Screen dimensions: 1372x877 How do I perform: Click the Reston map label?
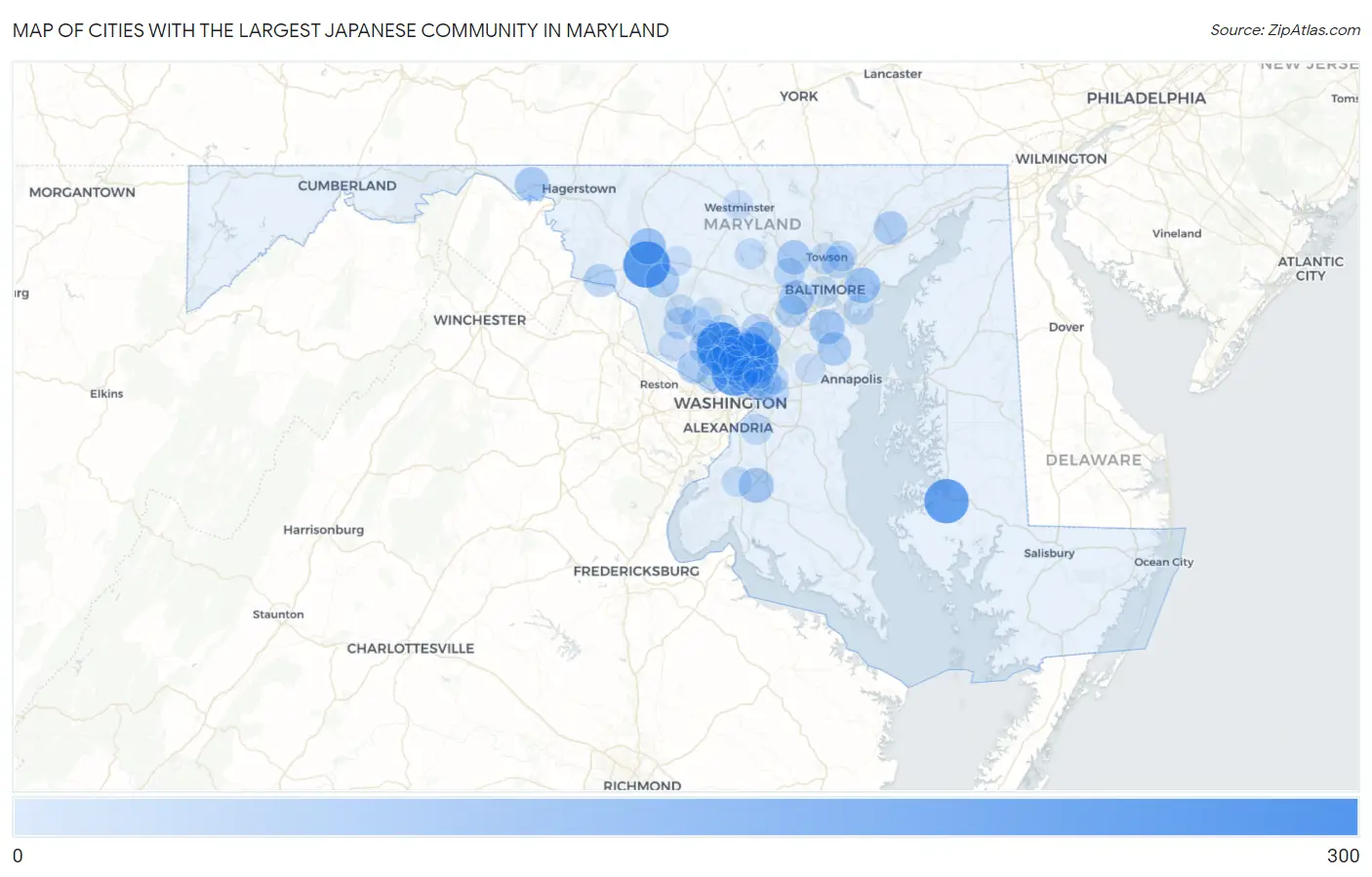pos(659,384)
